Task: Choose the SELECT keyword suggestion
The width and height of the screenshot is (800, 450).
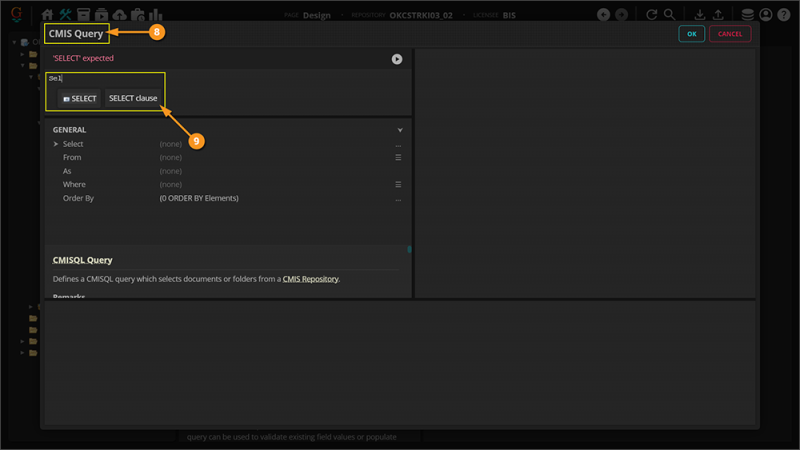Action: pyautogui.click(x=79, y=98)
